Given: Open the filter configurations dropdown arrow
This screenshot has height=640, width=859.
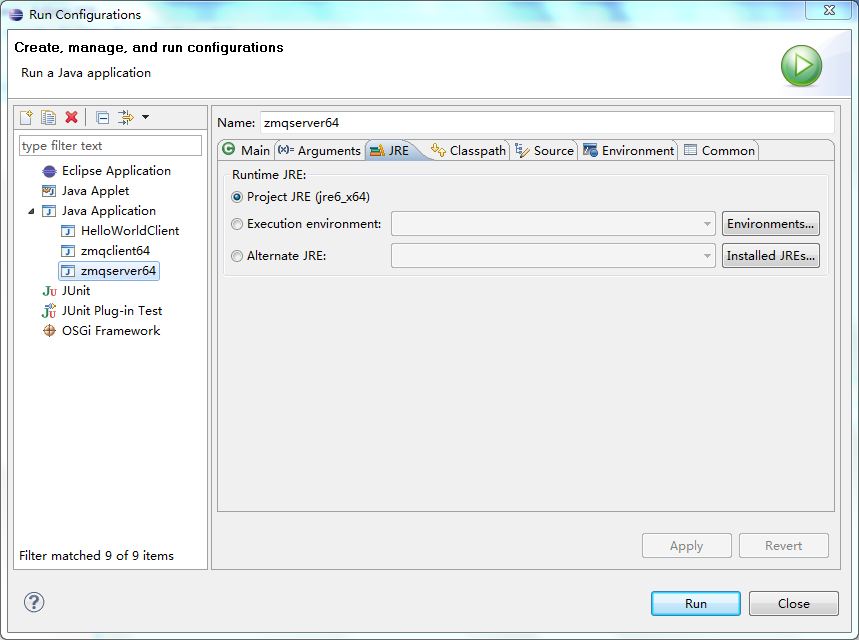Looking at the screenshot, I should (145, 118).
